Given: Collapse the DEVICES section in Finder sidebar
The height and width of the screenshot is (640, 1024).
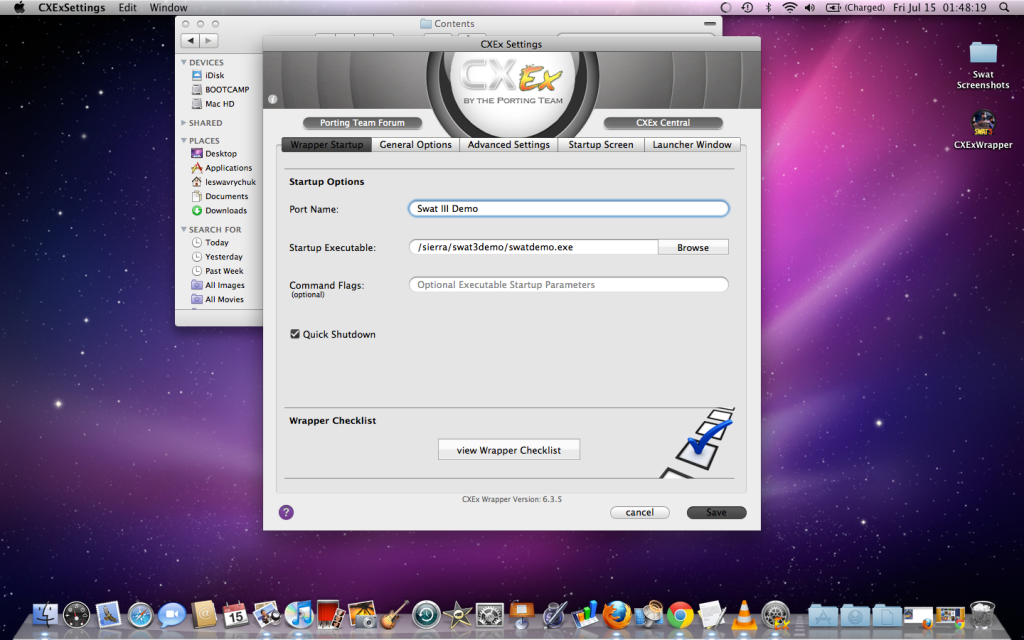Looking at the screenshot, I should [184, 62].
